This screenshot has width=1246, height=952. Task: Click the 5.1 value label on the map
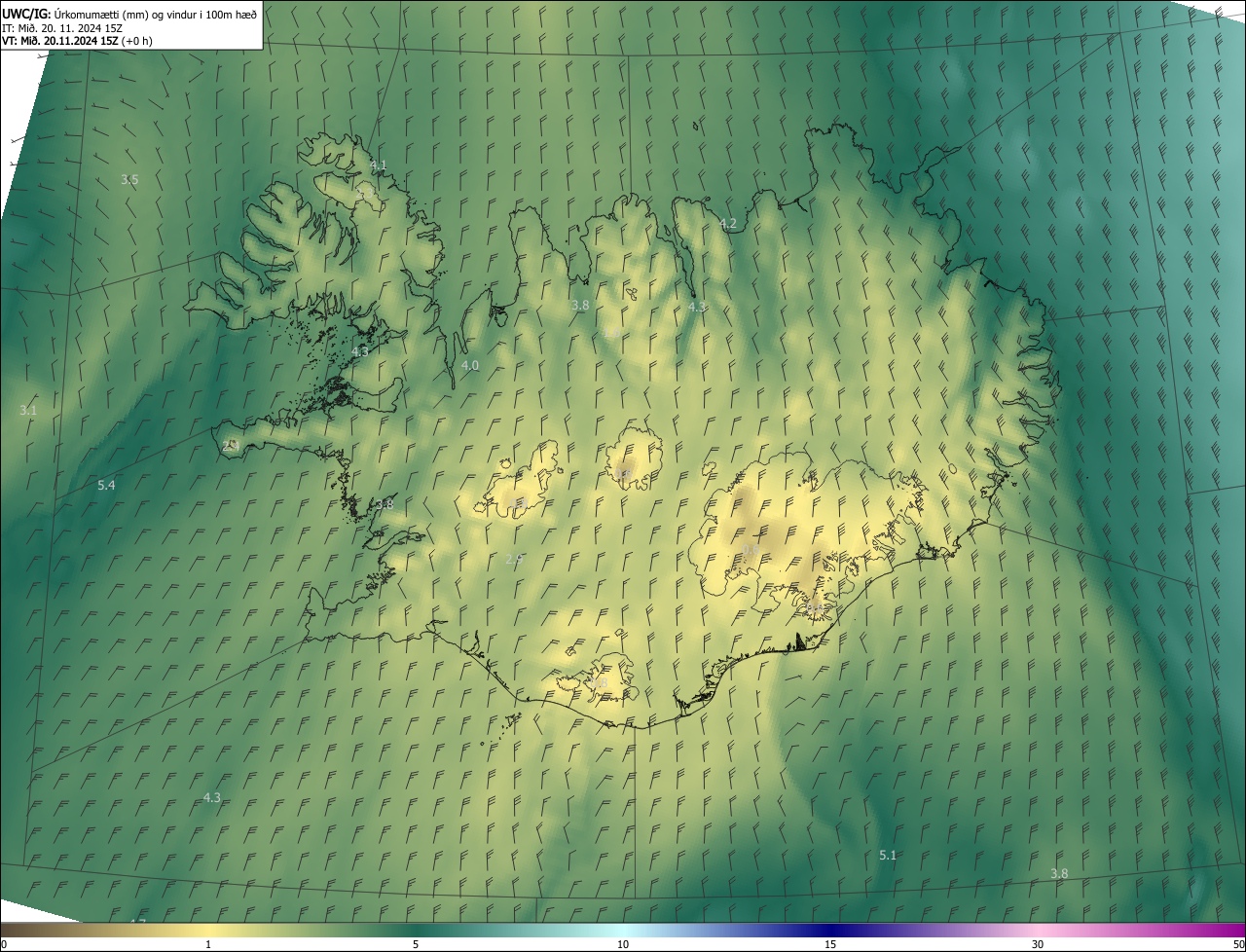pyautogui.click(x=888, y=856)
